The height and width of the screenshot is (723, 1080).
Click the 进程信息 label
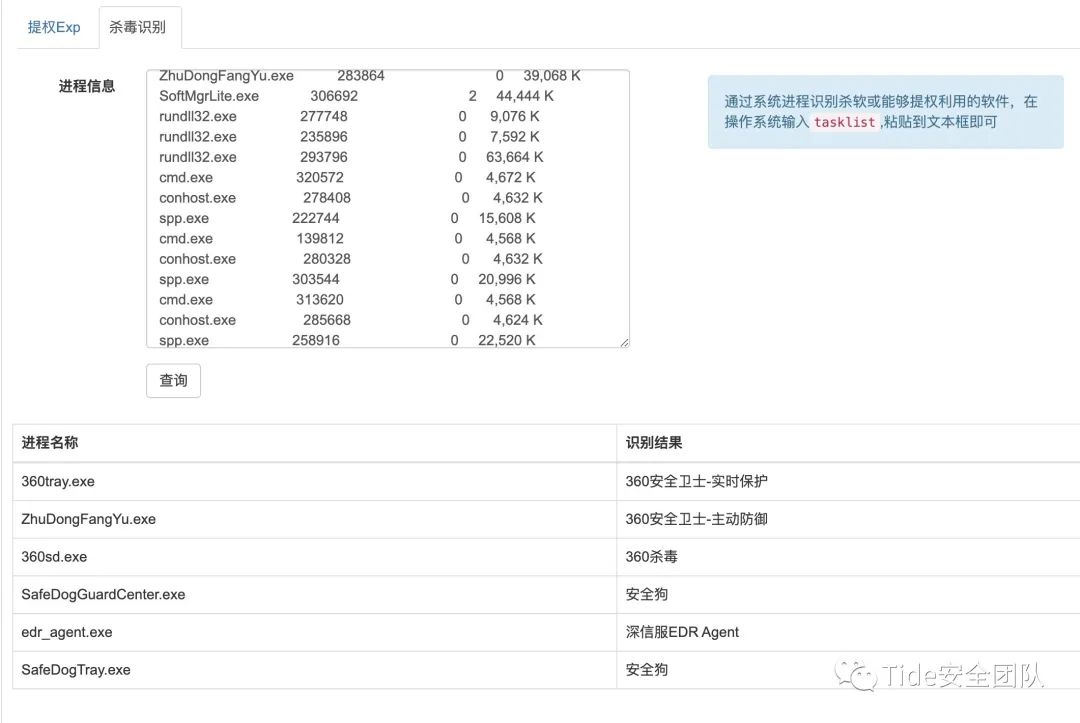pyautogui.click(x=87, y=86)
